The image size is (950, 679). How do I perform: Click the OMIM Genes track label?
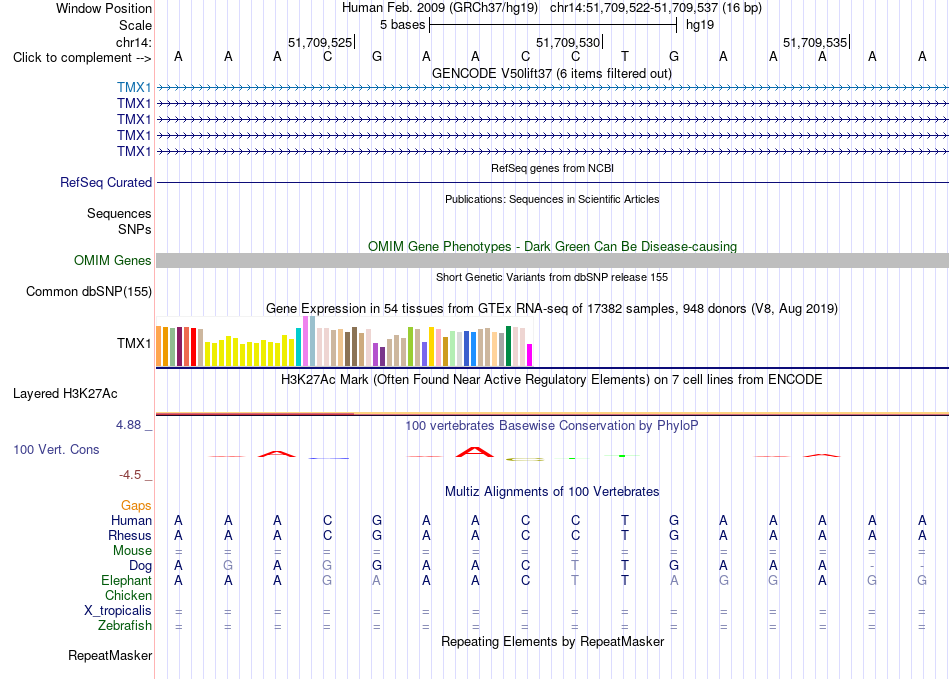113,260
